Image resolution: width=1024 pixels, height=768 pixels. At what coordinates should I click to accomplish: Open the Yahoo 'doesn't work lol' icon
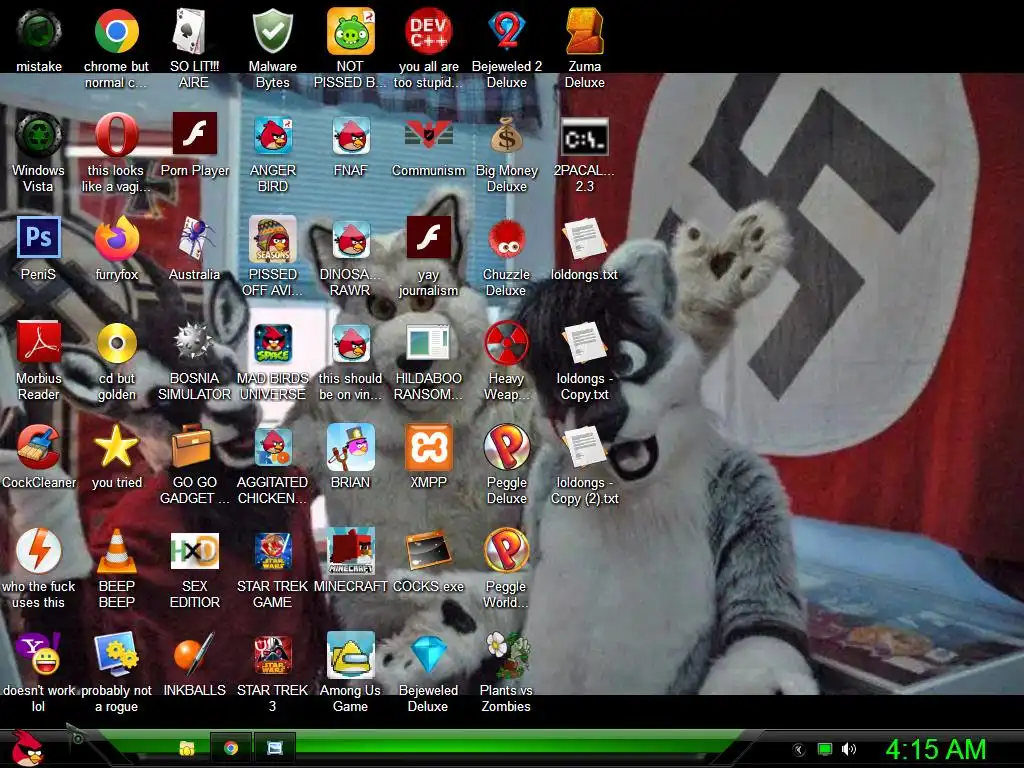pyautogui.click(x=39, y=654)
